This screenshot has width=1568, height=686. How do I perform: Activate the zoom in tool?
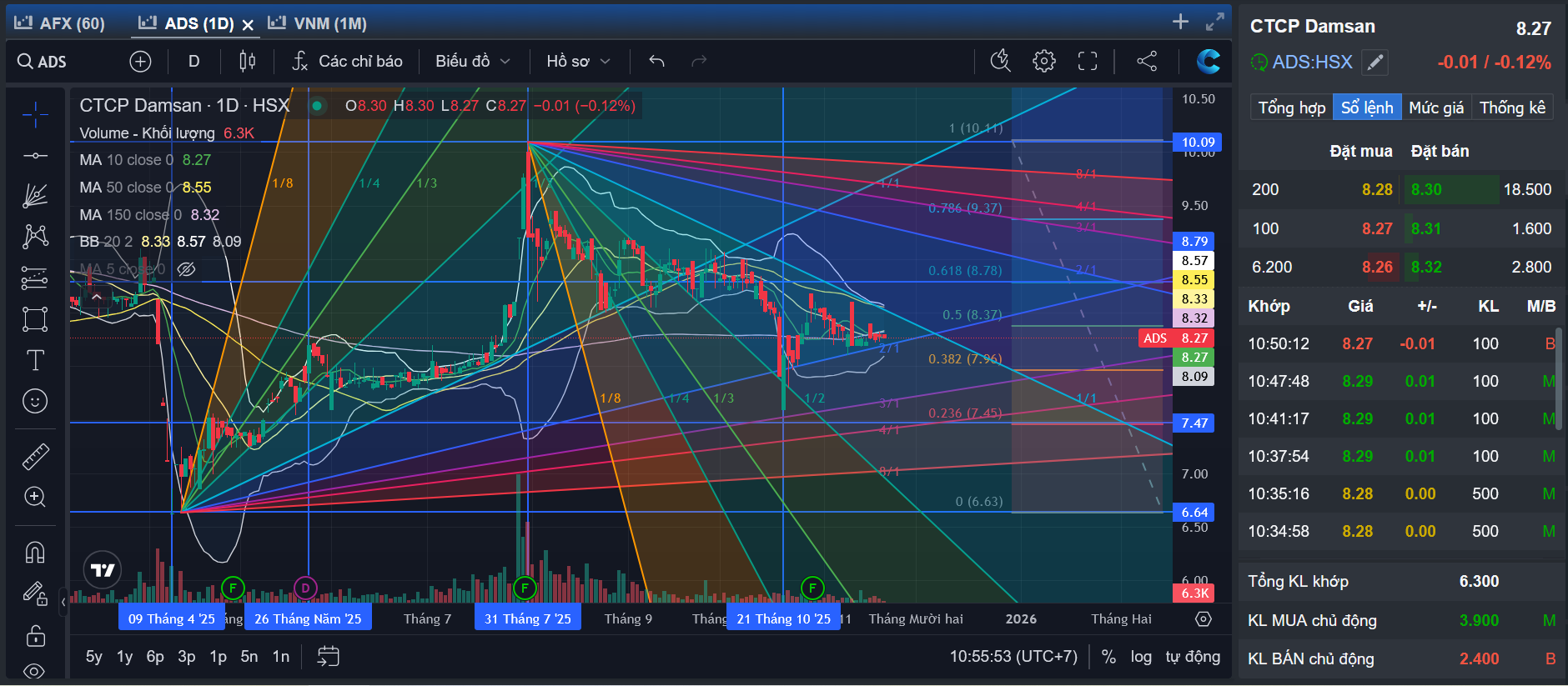pyautogui.click(x=35, y=497)
